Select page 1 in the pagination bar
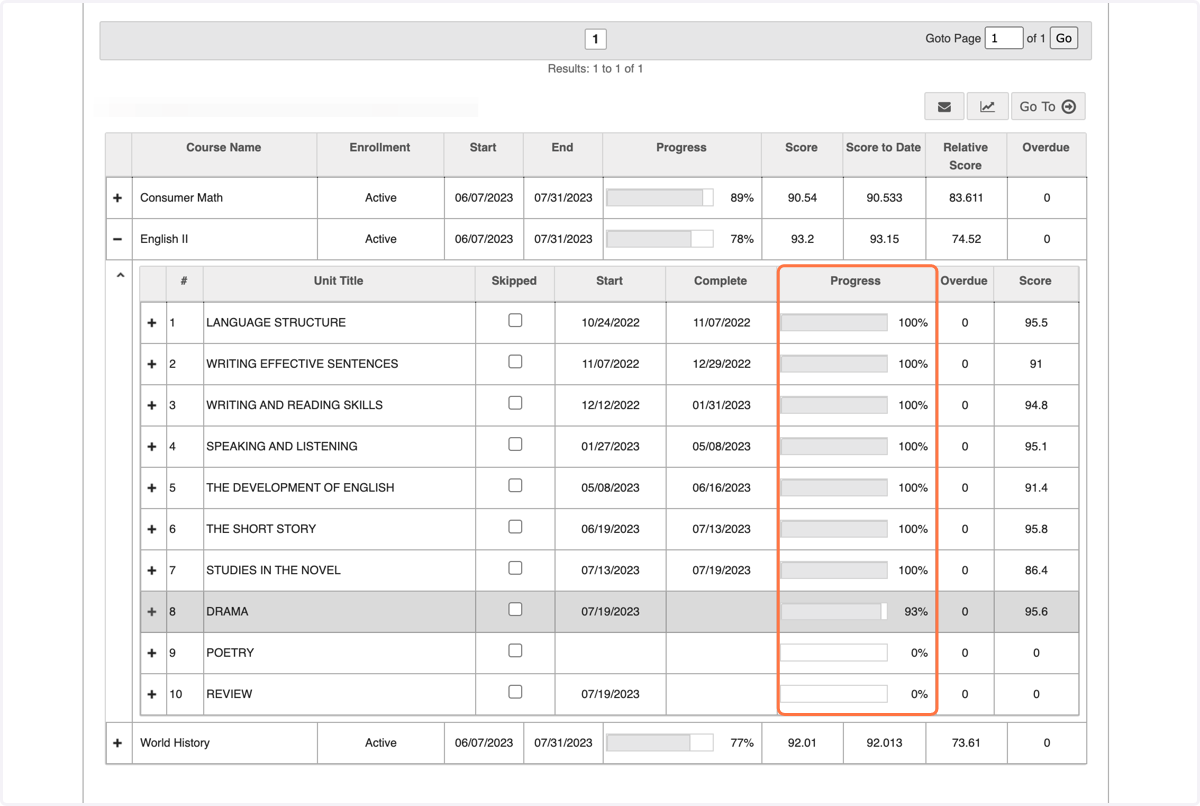 (x=595, y=39)
